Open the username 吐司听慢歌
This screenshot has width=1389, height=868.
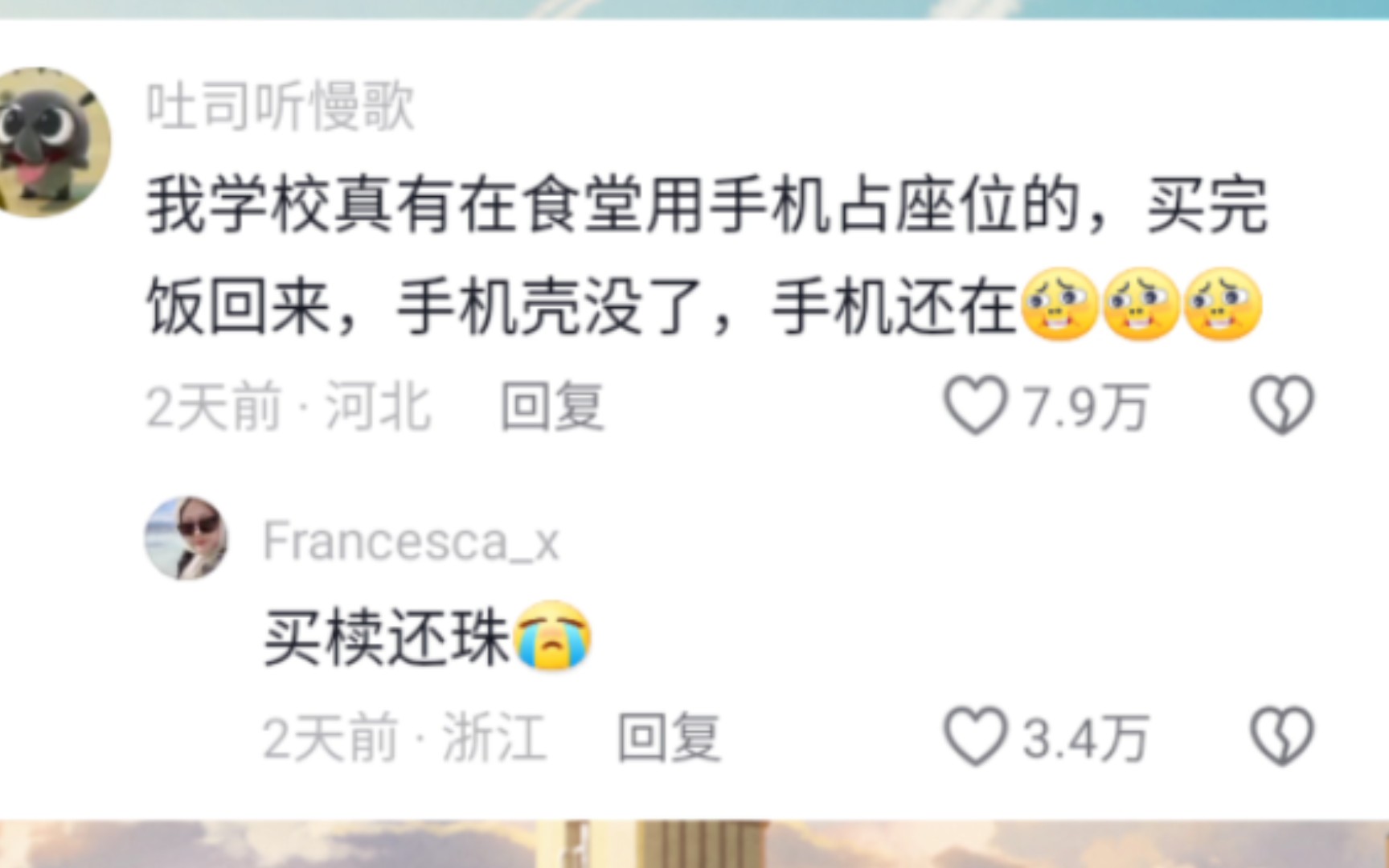point(281,106)
